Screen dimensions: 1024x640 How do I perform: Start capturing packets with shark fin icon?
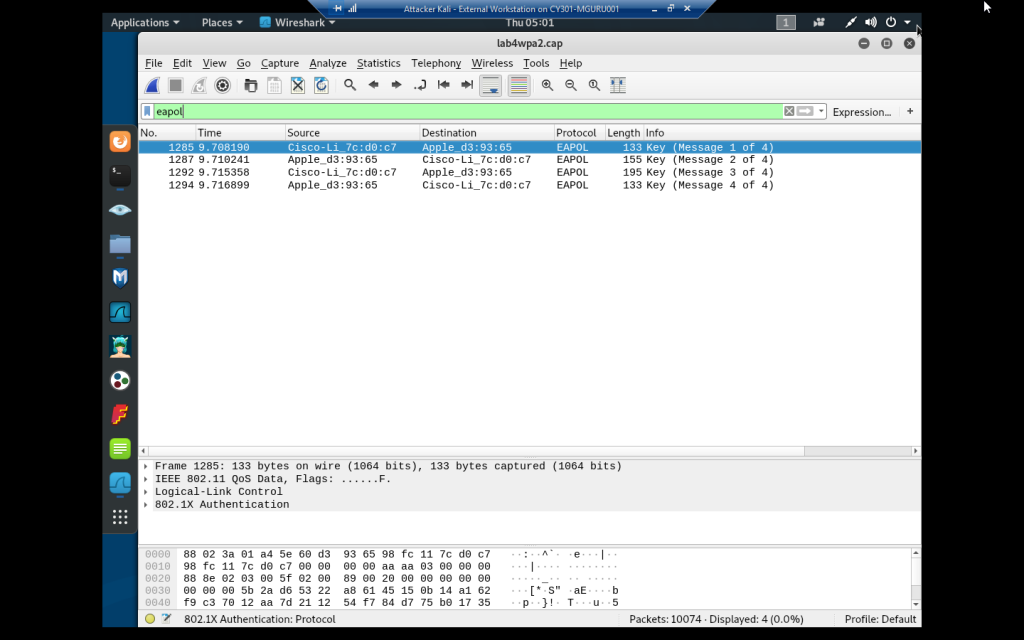[x=152, y=86]
